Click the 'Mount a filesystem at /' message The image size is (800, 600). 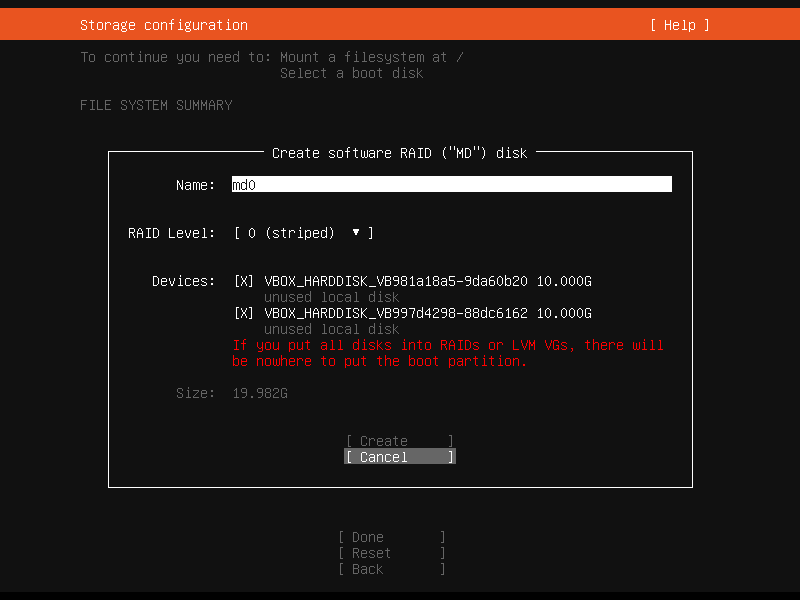pos(371,57)
